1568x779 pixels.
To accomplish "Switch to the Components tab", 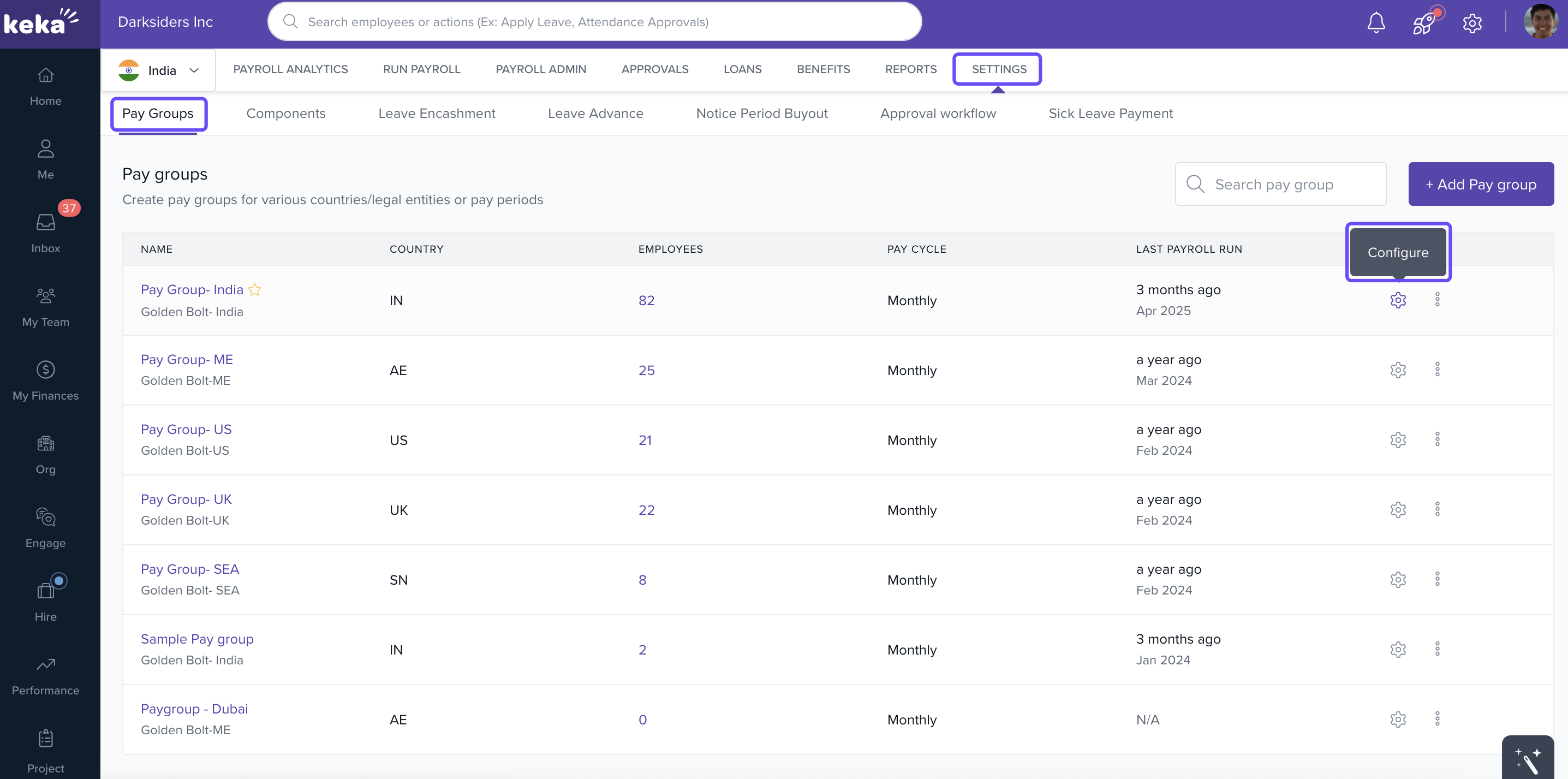I will [x=285, y=114].
